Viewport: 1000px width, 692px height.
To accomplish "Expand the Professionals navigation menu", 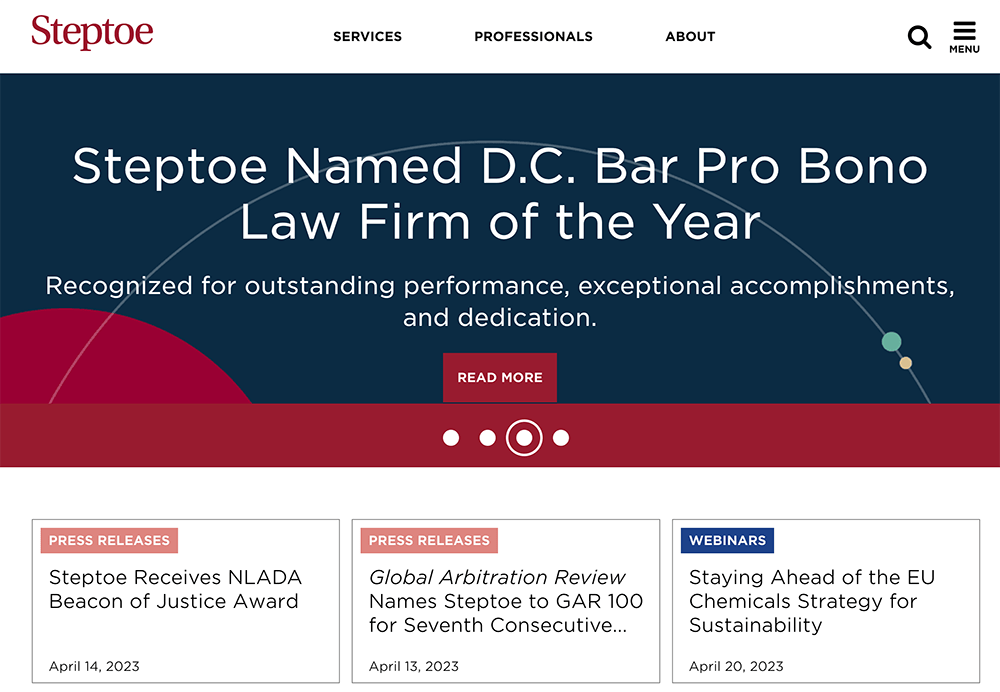I will 533,37.
